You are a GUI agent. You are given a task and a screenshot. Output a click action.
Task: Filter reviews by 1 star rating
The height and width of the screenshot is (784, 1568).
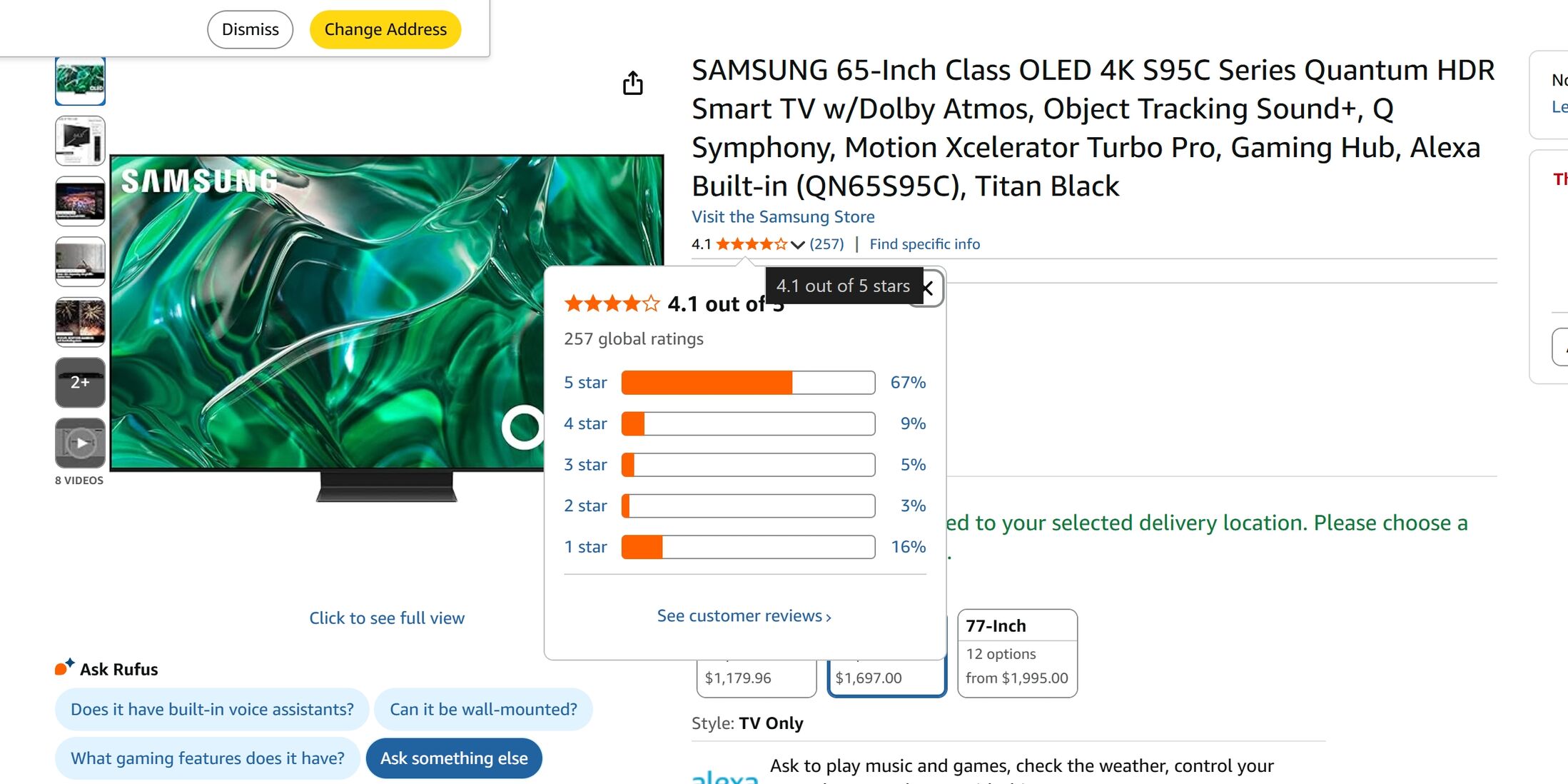585,547
